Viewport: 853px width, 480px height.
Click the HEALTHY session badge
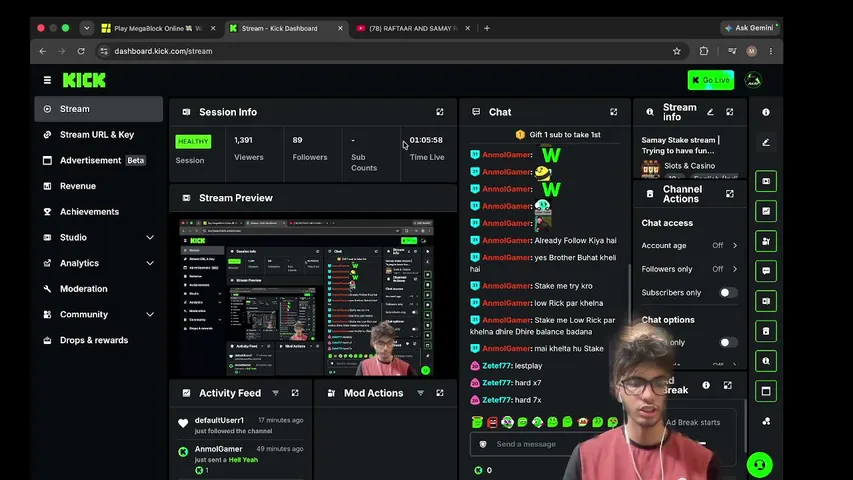click(x=193, y=141)
